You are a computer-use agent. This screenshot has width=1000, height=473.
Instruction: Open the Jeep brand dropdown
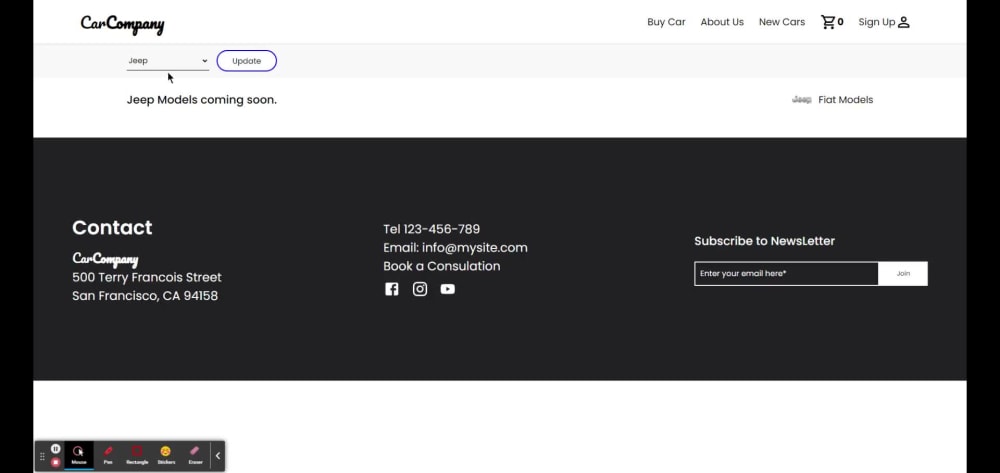tap(168, 61)
